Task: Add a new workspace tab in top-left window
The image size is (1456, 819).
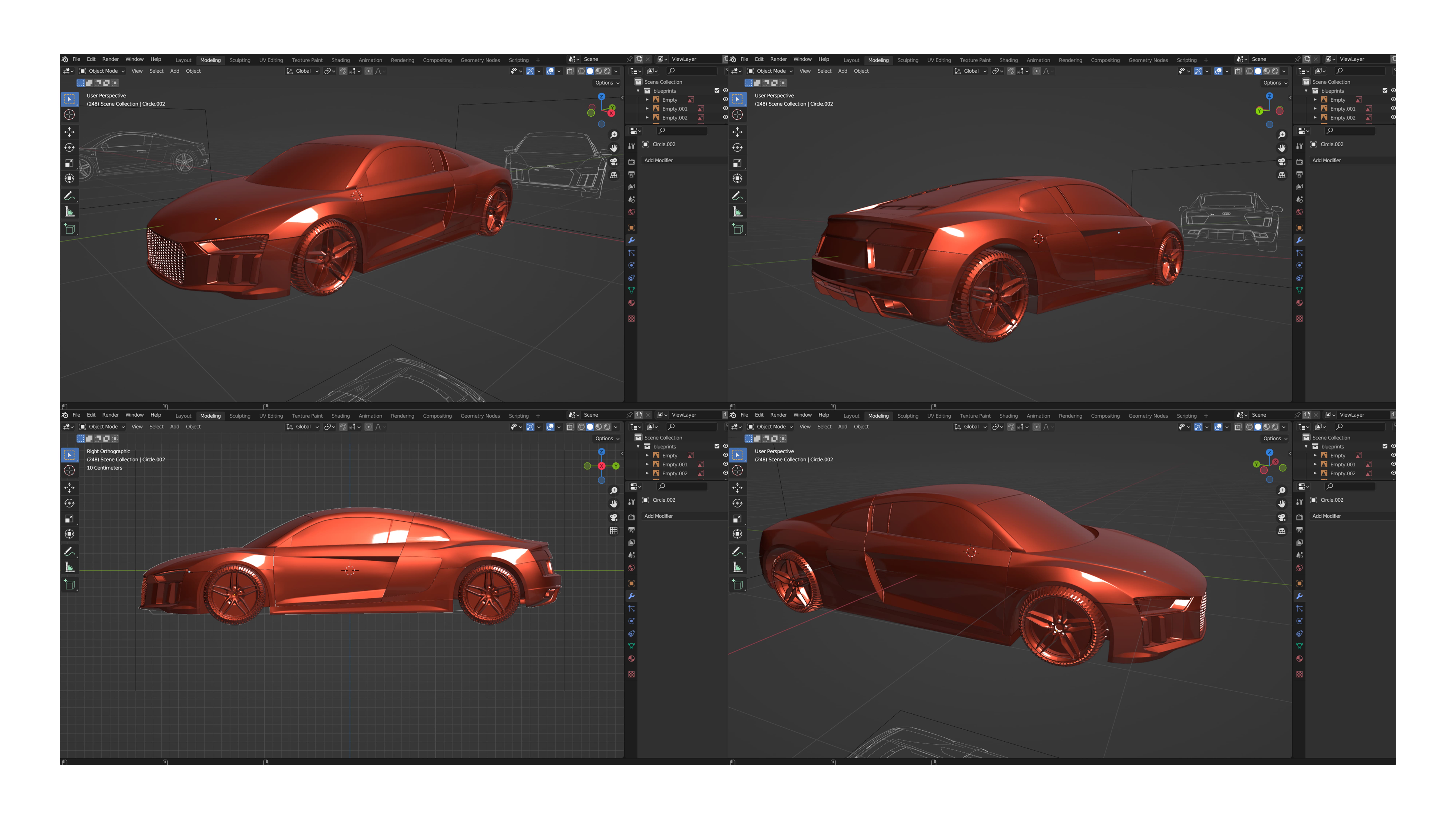Action: [538, 60]
